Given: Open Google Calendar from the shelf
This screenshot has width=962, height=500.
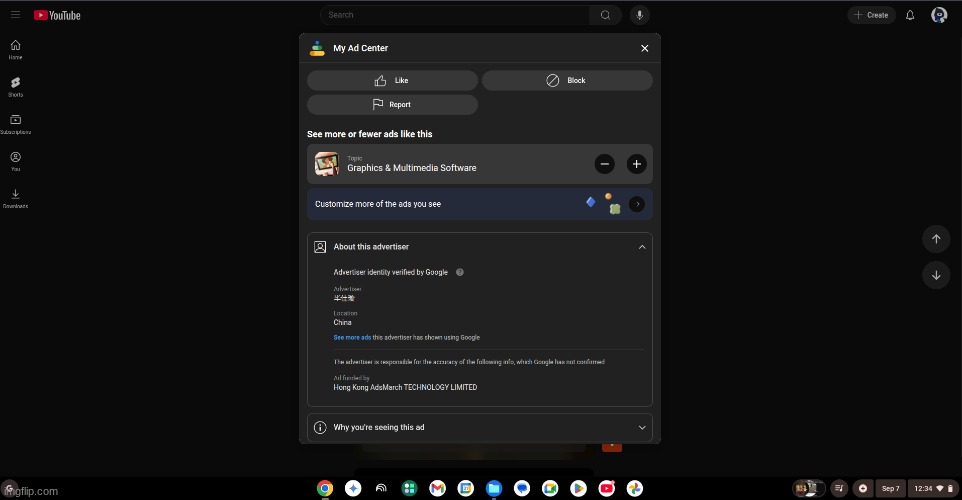Looking at the screenshot, I should pos(466,488).
